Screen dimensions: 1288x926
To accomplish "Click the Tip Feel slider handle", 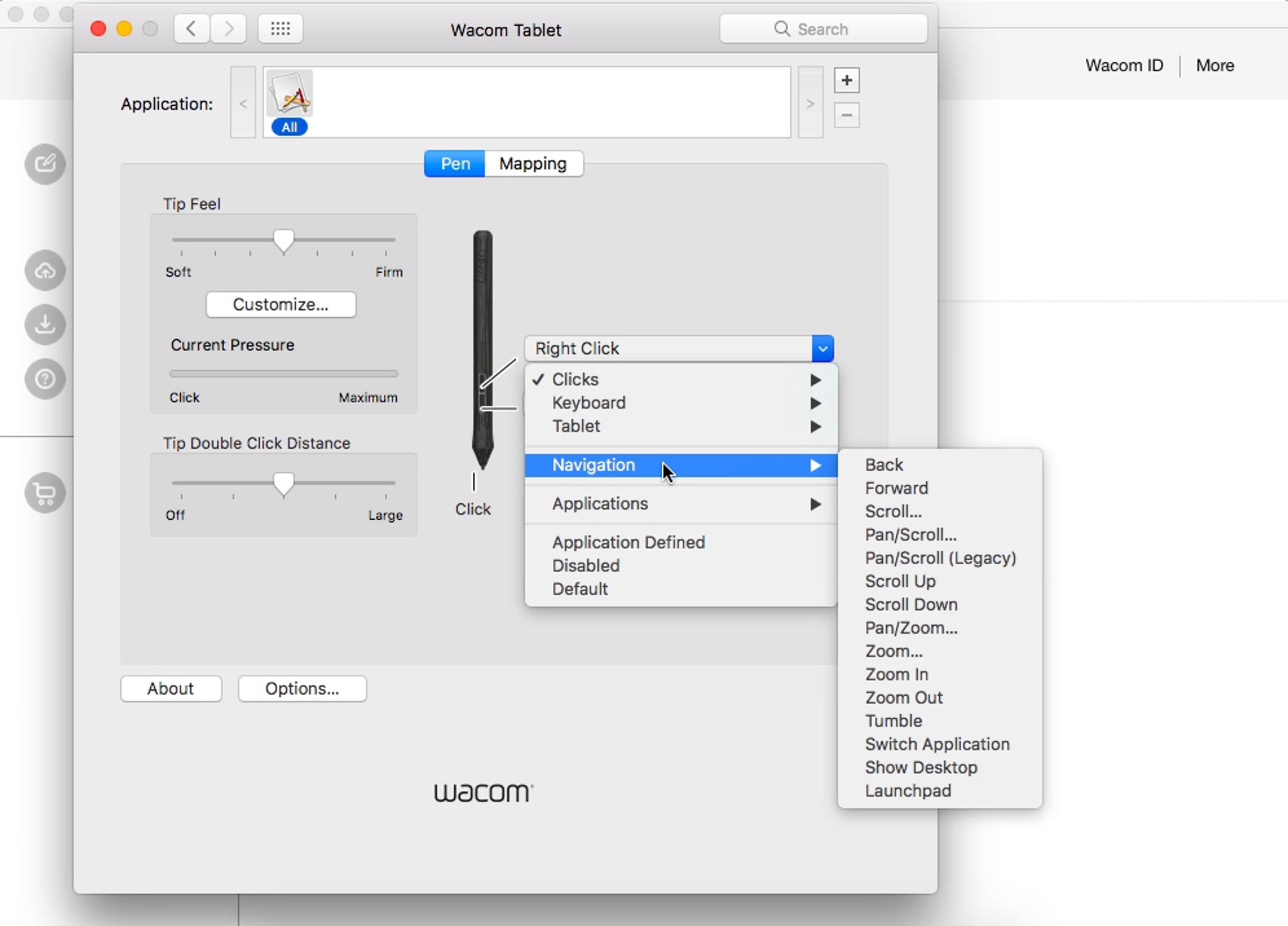I will 283,241.
